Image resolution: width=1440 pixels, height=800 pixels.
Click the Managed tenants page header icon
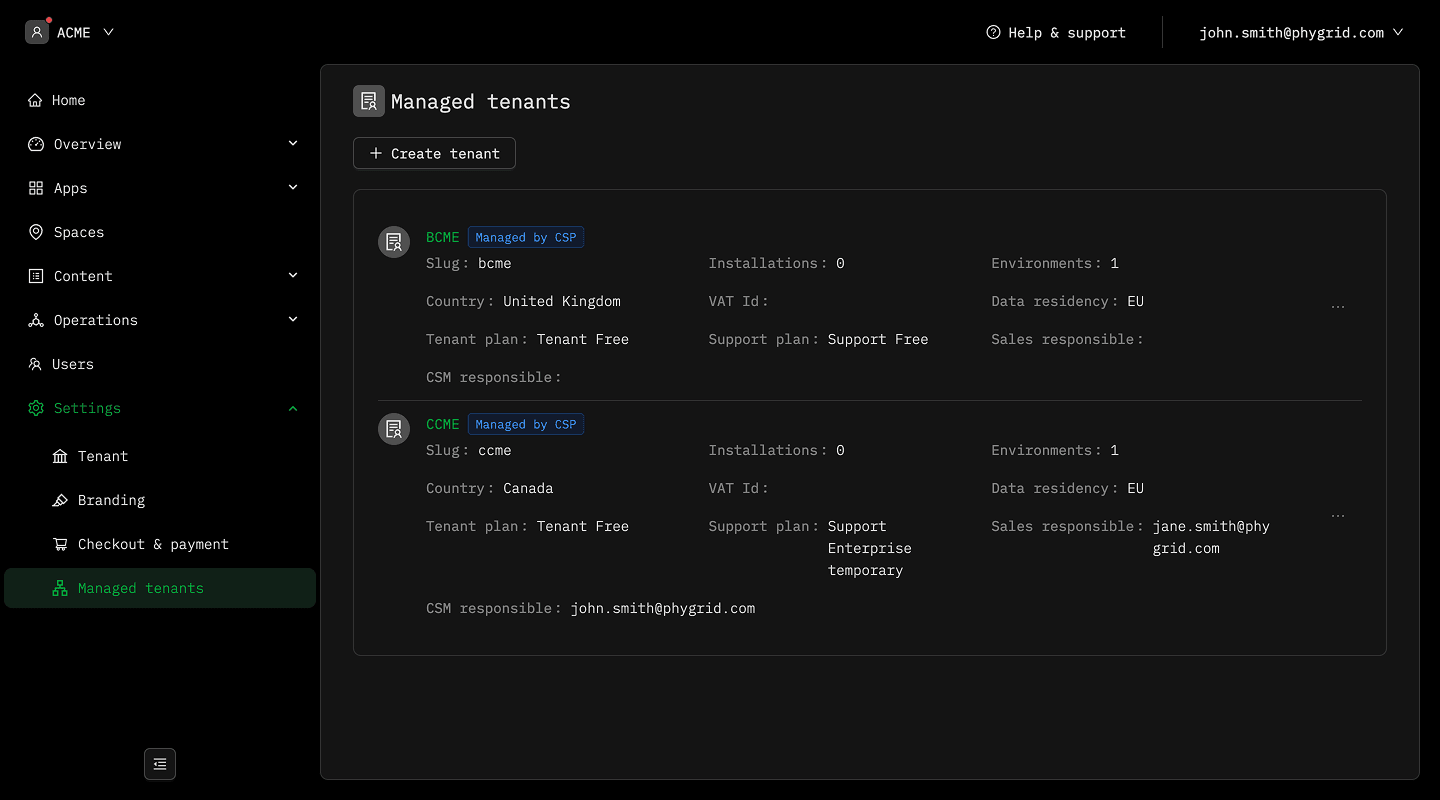tap(369, 101)
